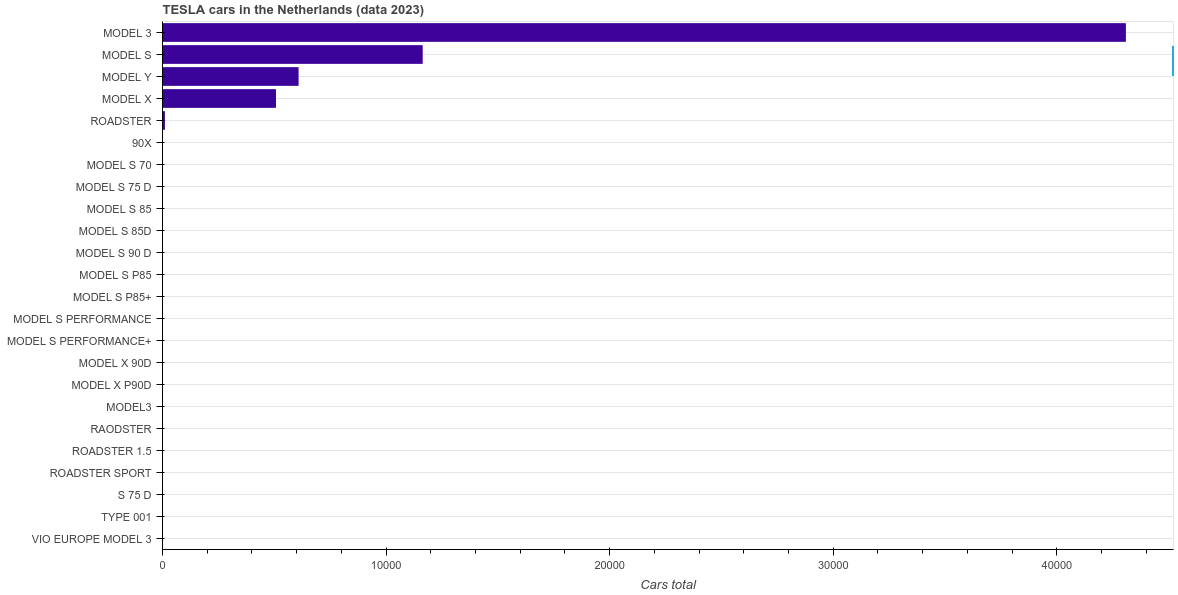
Task: Click the x-axis tick label '10000'
Action: point(386,564)
